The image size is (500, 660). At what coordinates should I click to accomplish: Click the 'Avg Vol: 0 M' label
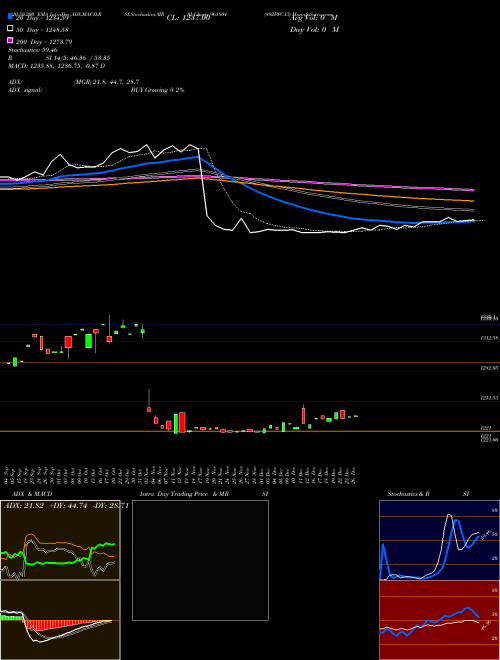[x=314, y=18]
